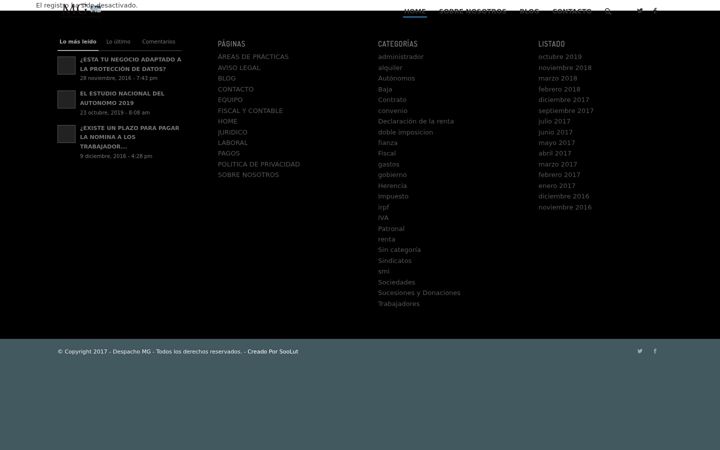Image resolution: width=720 pixels, height=450 pixels.
Task: Open the 'febrero 2018' archive
Action: click(559, 90)
